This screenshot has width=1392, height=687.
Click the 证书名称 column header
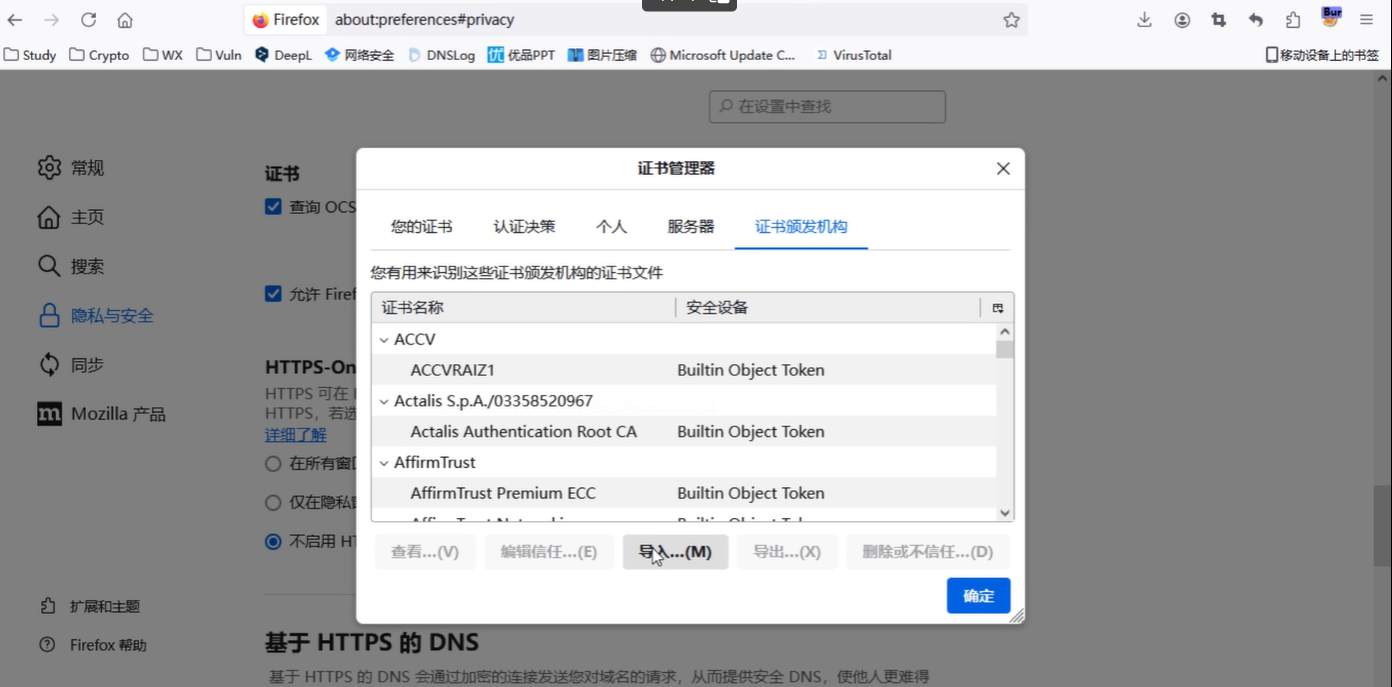pos(524,308)
